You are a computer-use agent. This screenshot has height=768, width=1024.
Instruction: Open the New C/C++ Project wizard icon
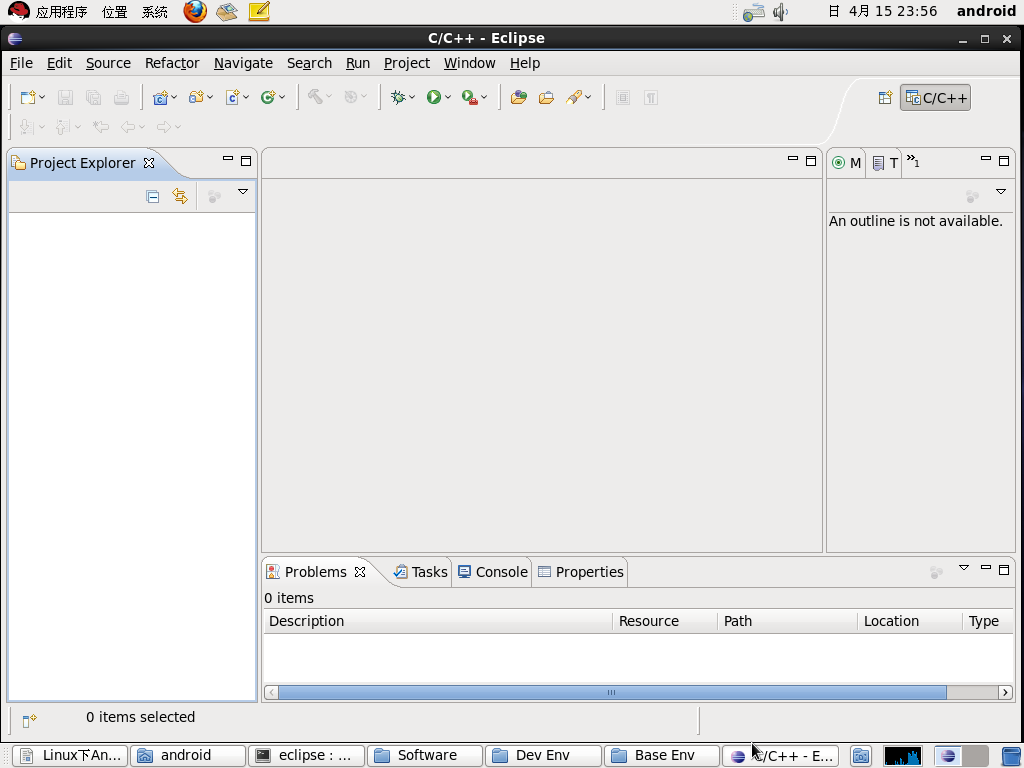[x=162, y=97]
